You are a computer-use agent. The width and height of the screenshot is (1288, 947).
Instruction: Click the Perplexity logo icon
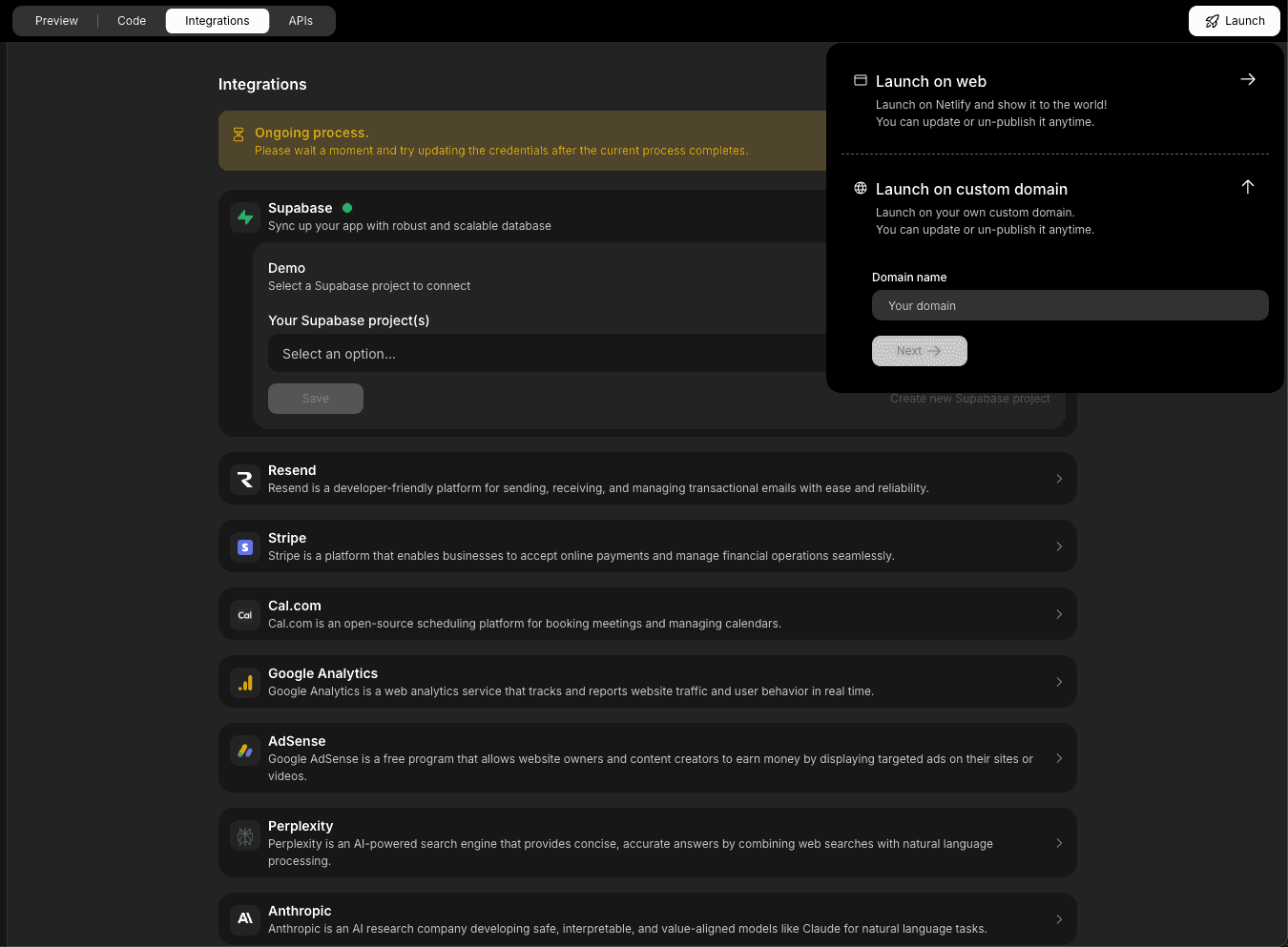(x=245, y=836)
